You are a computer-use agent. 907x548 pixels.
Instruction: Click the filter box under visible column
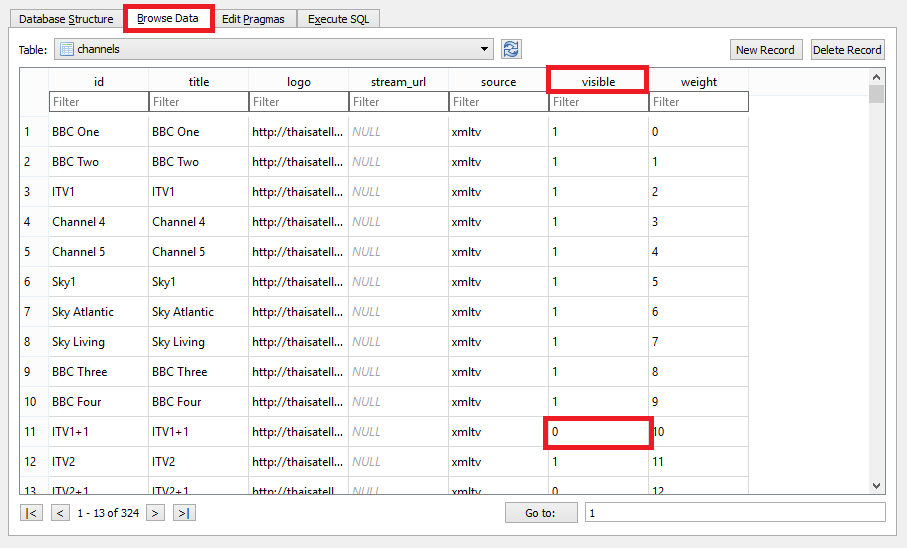(598, 102)
